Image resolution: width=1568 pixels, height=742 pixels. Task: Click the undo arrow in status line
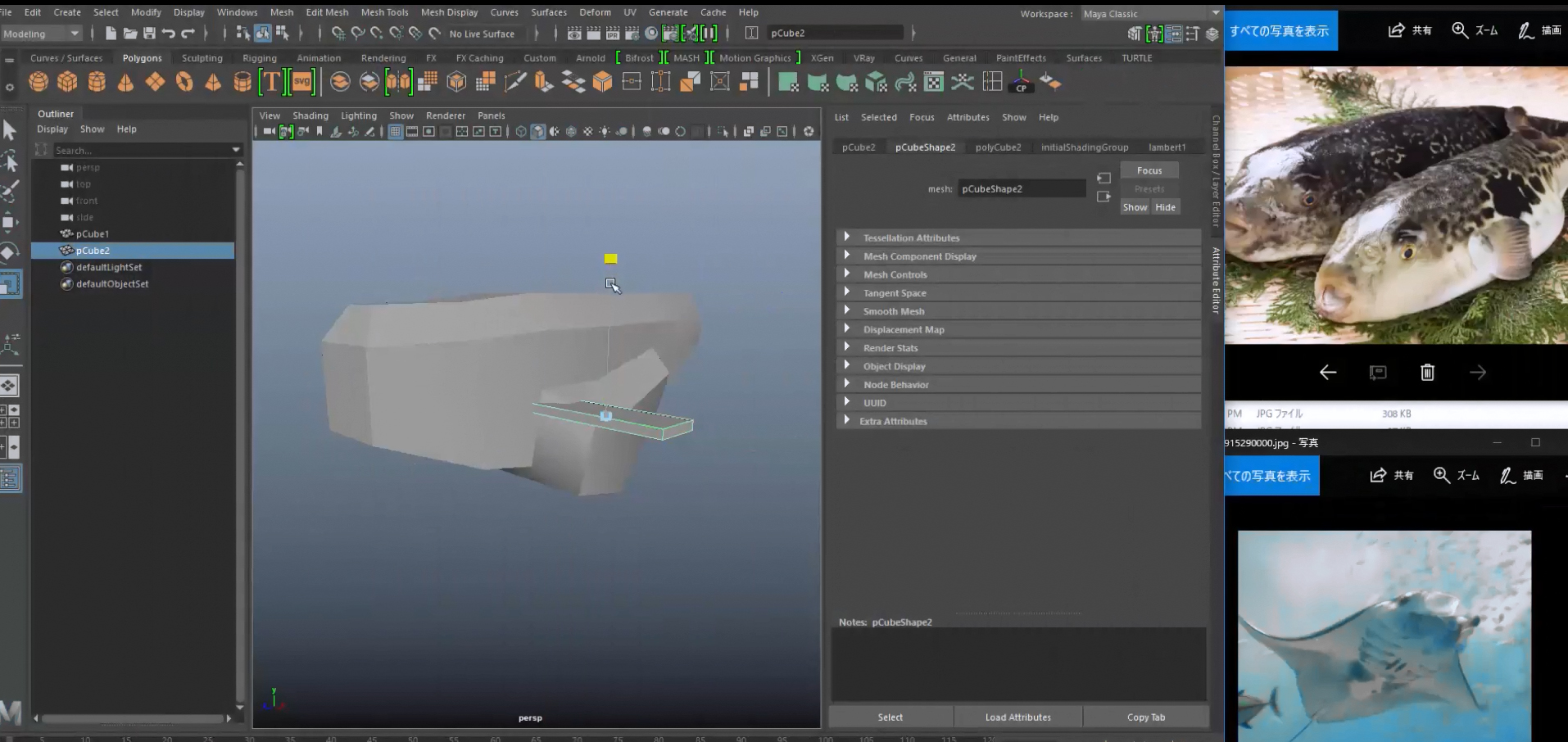[169, 34]
